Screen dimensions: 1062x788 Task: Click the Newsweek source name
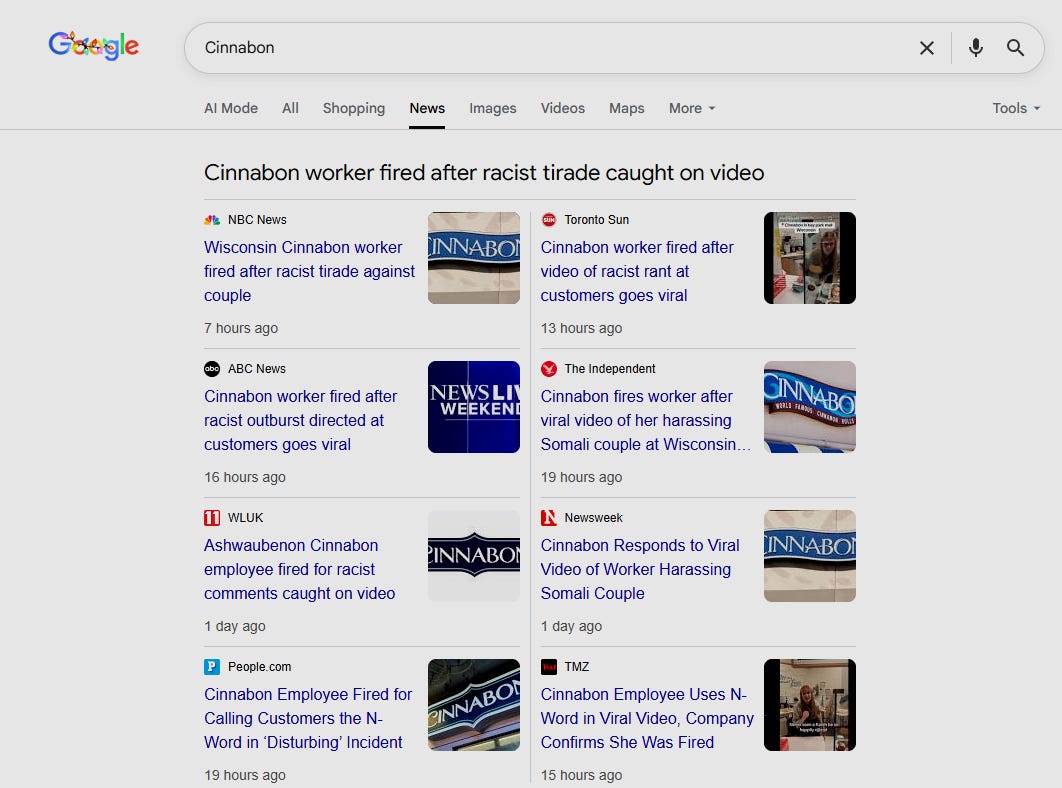(593, 518)
